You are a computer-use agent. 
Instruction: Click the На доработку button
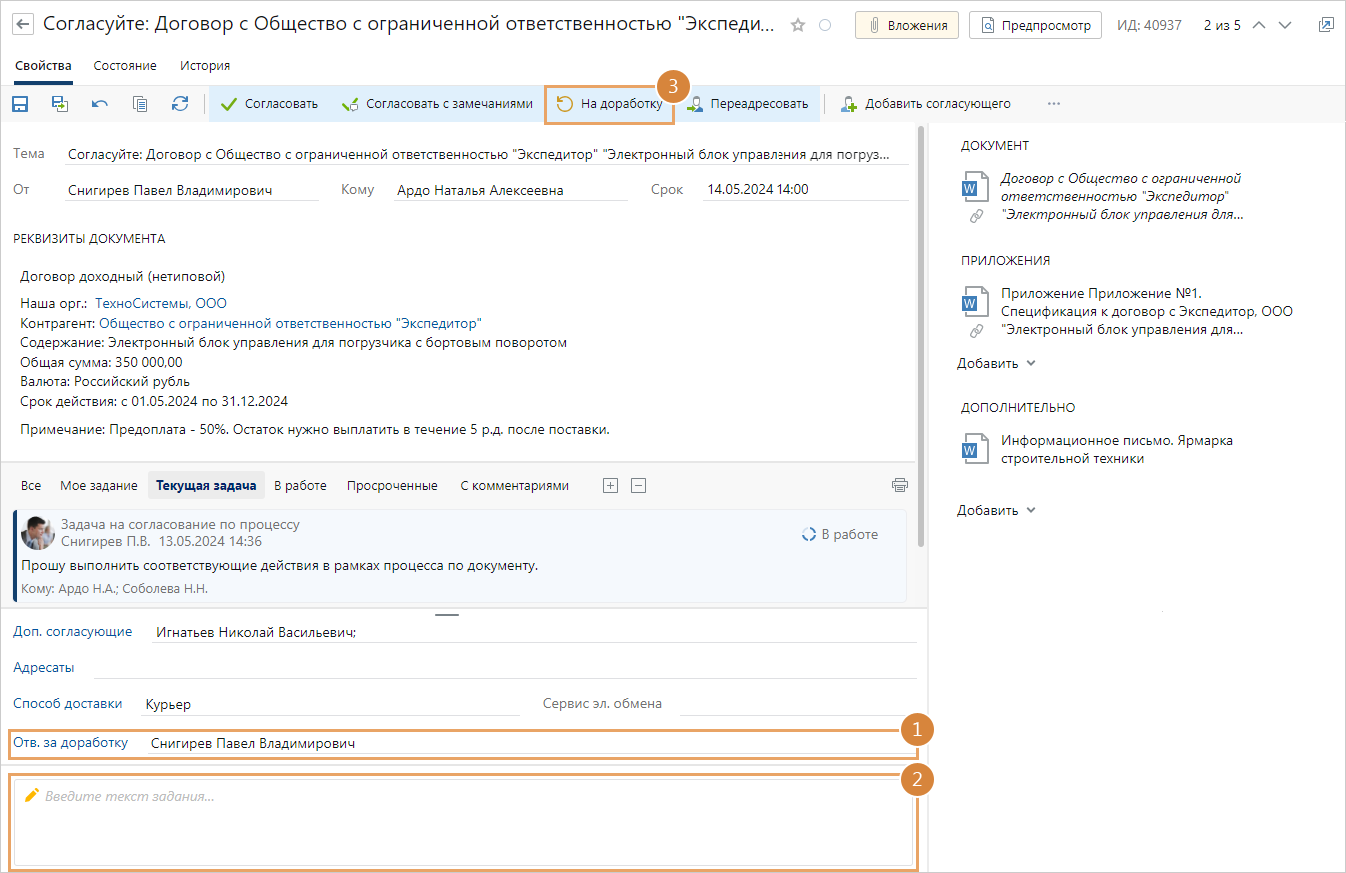[610, 104]
